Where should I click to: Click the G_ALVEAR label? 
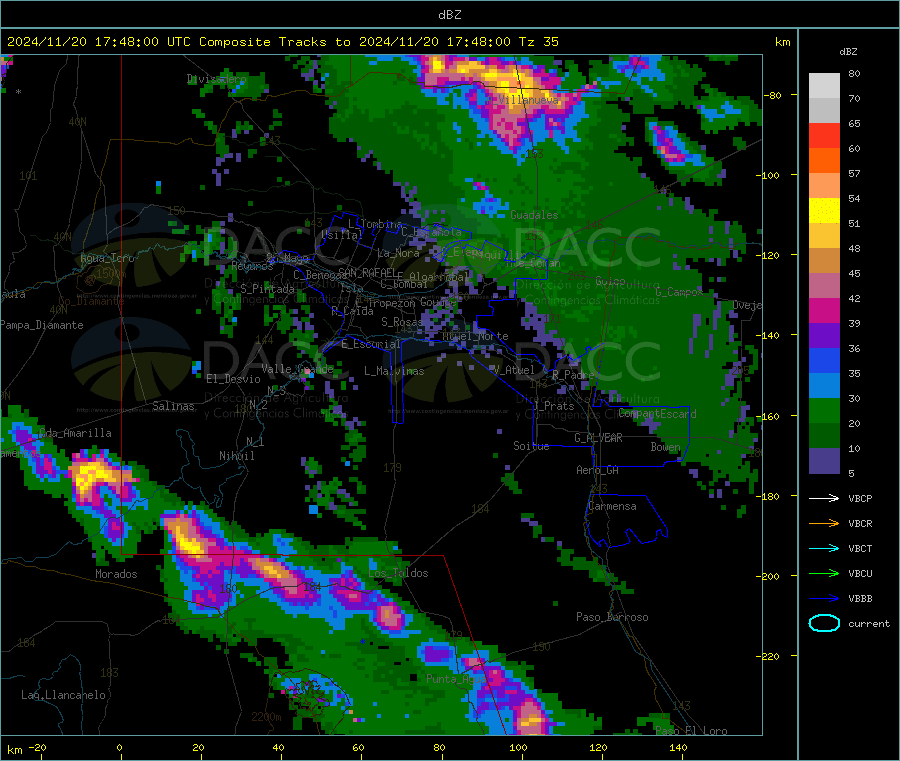pos(598,438)
